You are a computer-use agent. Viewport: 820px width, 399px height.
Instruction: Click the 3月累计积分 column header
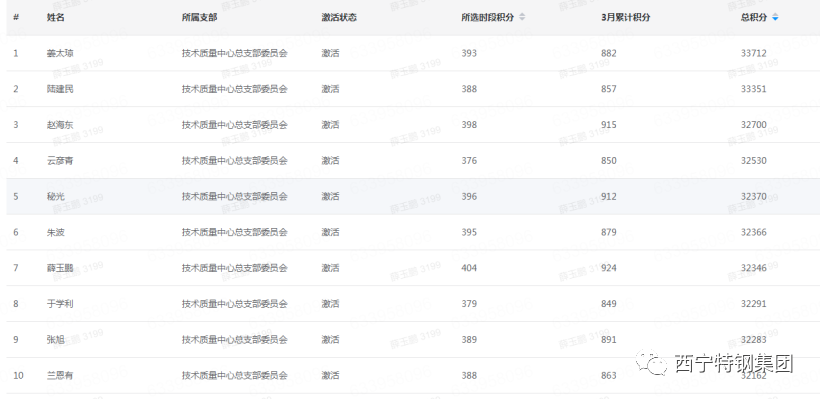pos(625,17)
